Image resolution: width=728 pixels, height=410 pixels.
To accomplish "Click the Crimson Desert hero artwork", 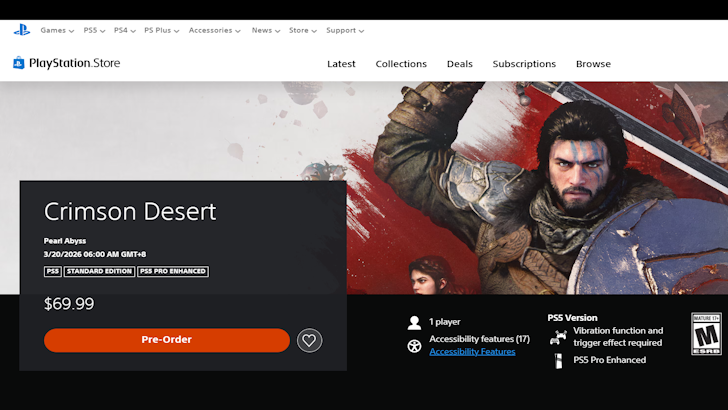I will click(x=537, y=188).
